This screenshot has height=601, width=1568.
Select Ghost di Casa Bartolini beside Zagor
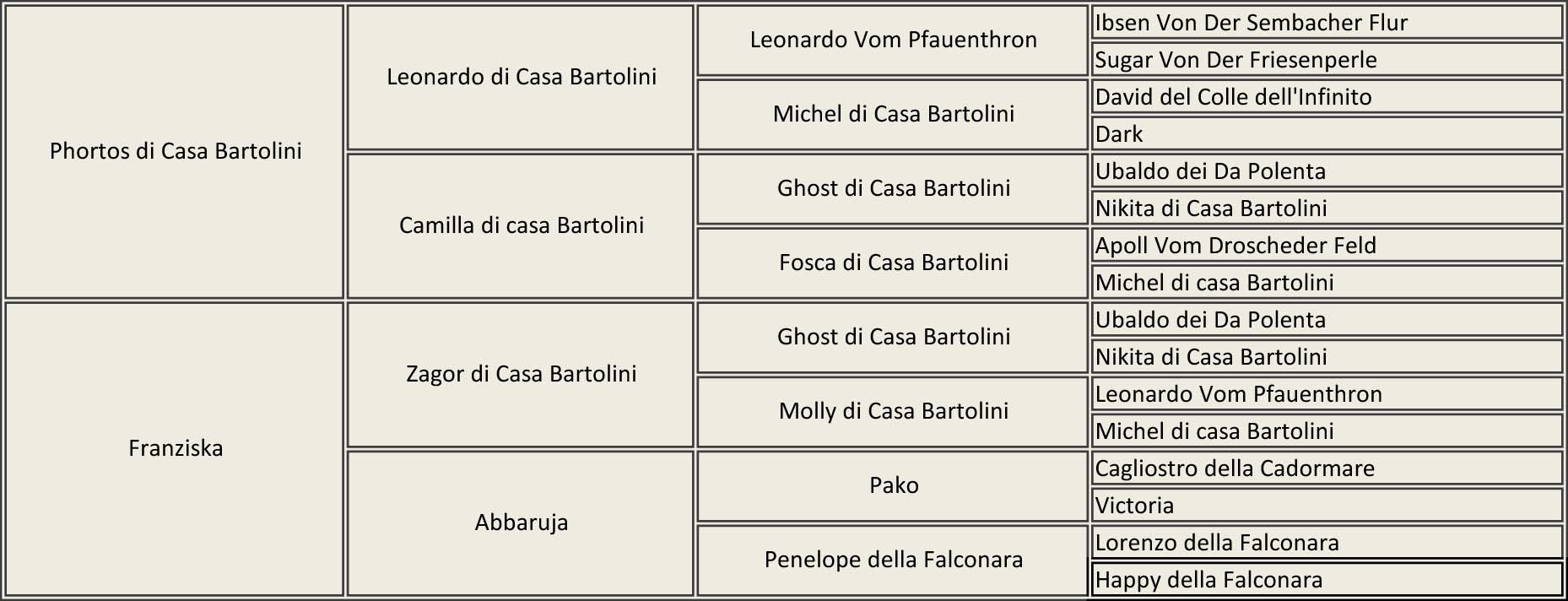coord(893,337)
